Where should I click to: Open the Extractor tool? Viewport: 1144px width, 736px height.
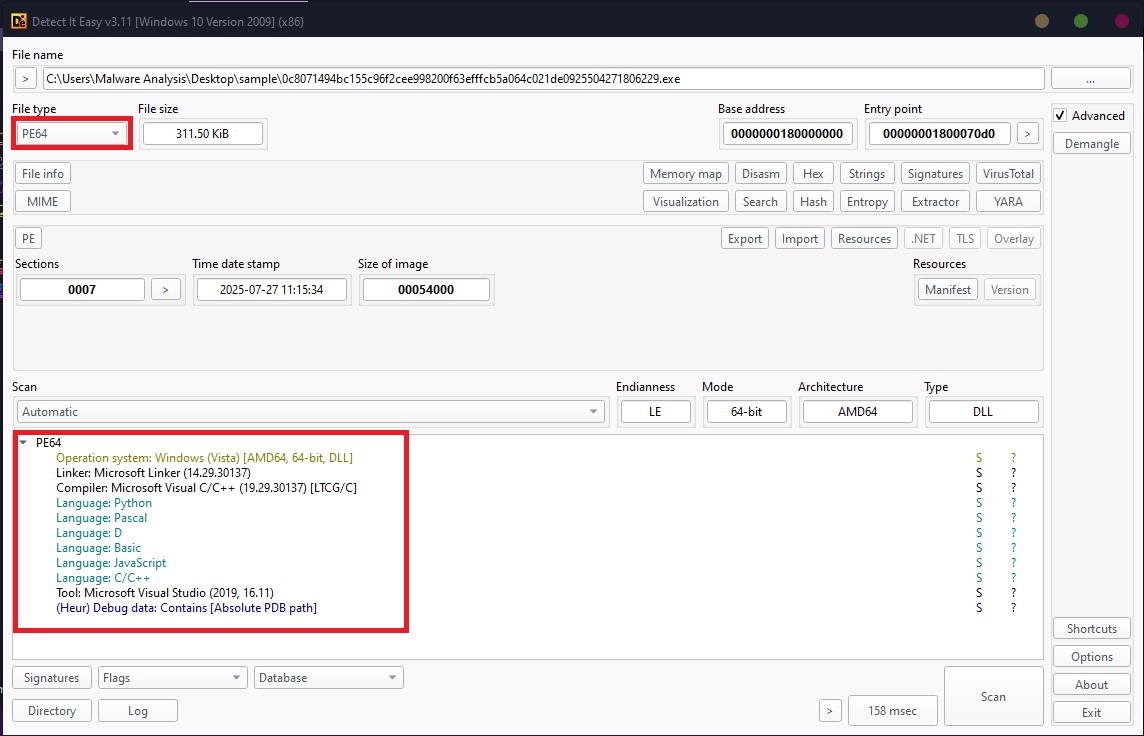click(935, 201)
